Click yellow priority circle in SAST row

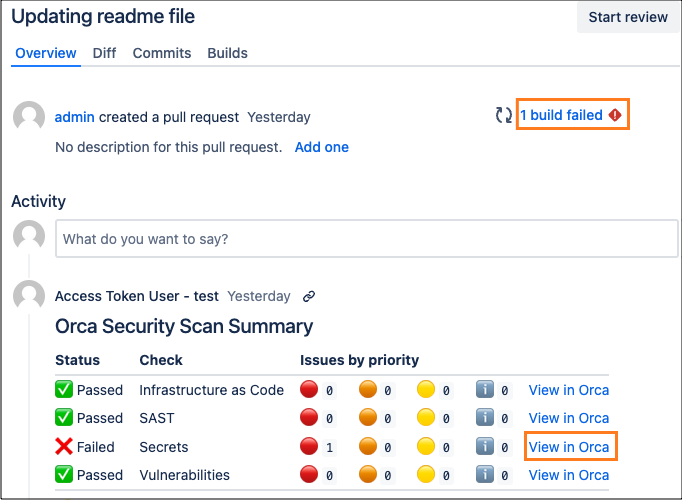pos(426,417)
